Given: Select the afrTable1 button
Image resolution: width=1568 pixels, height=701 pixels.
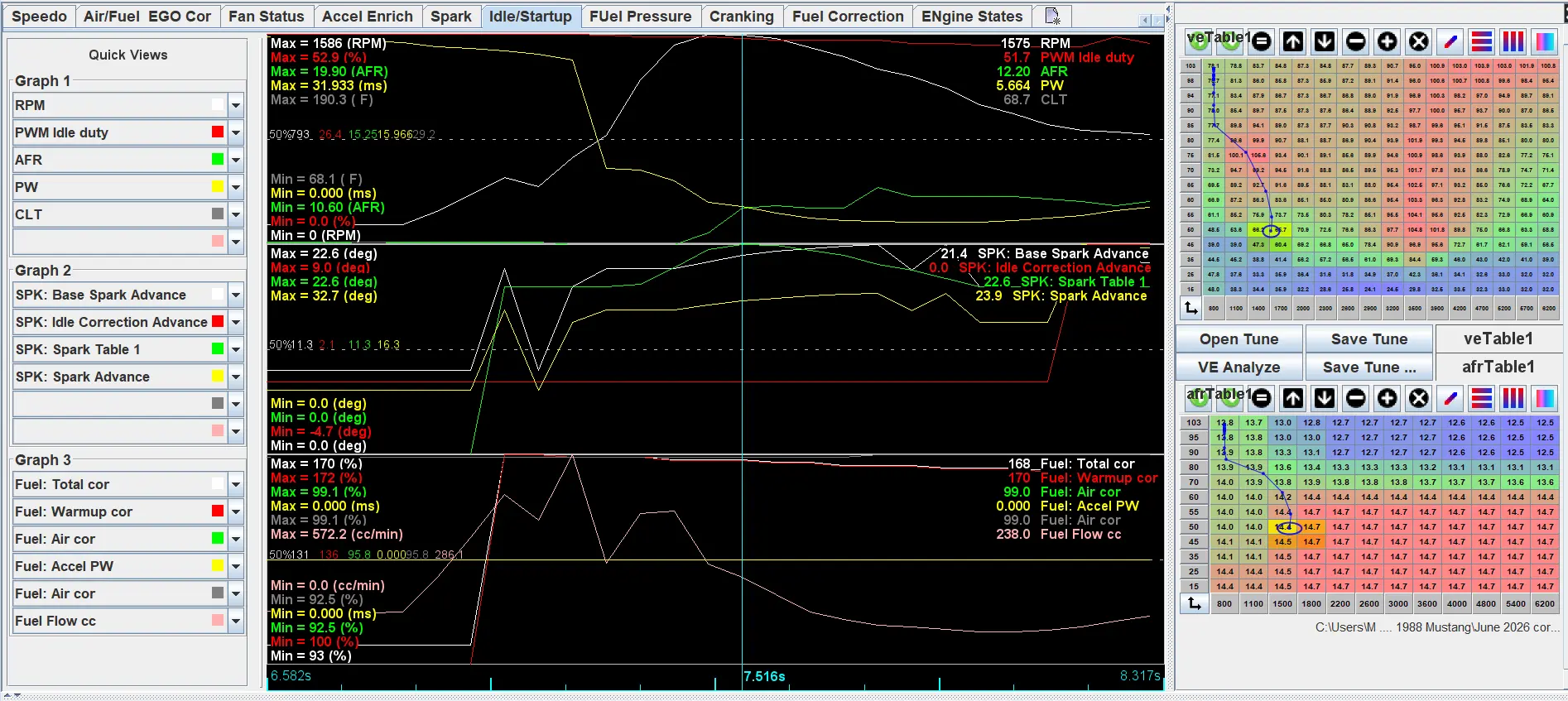Looking at the screenshot, I should pyautogui.click(x=1498, y=367).
